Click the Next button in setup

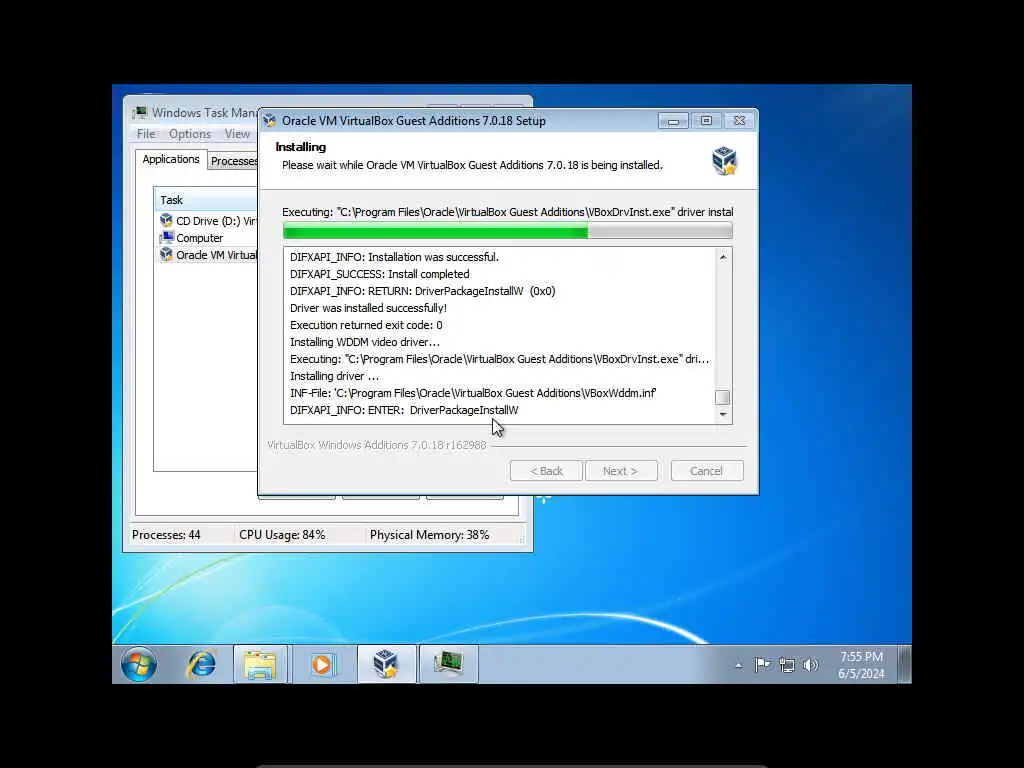pos(620,471)
